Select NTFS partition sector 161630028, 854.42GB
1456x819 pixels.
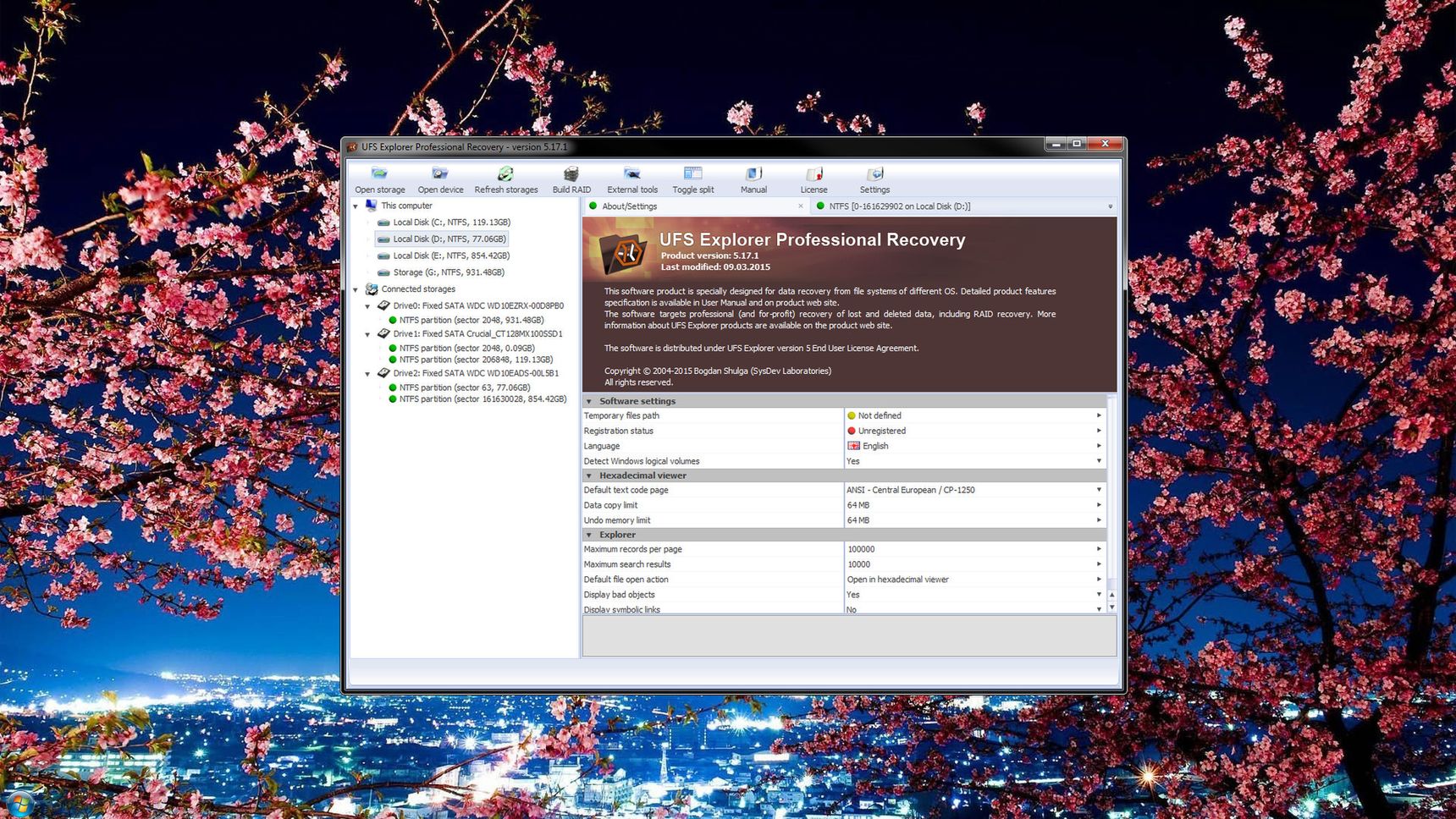tap(483, 399)
